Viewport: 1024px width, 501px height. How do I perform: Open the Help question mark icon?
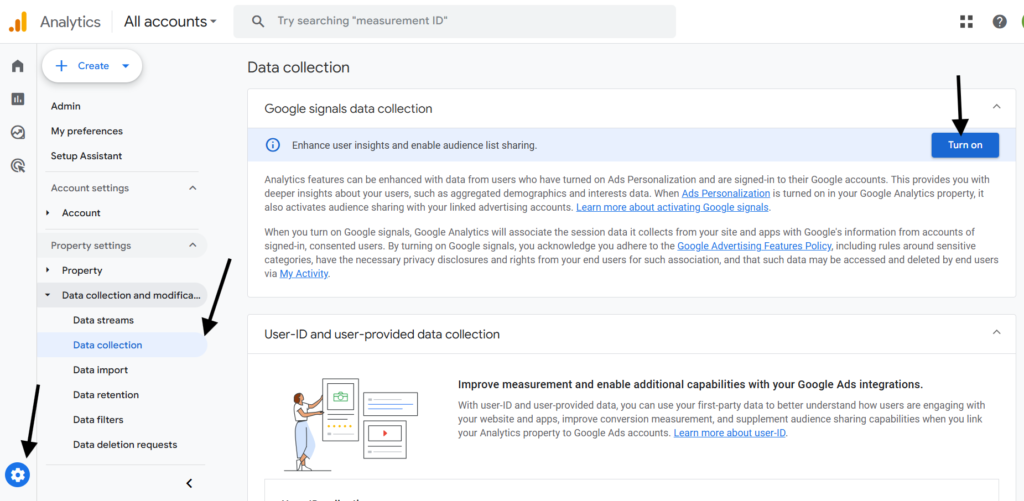pyautogui.click(x=999, y=22)
